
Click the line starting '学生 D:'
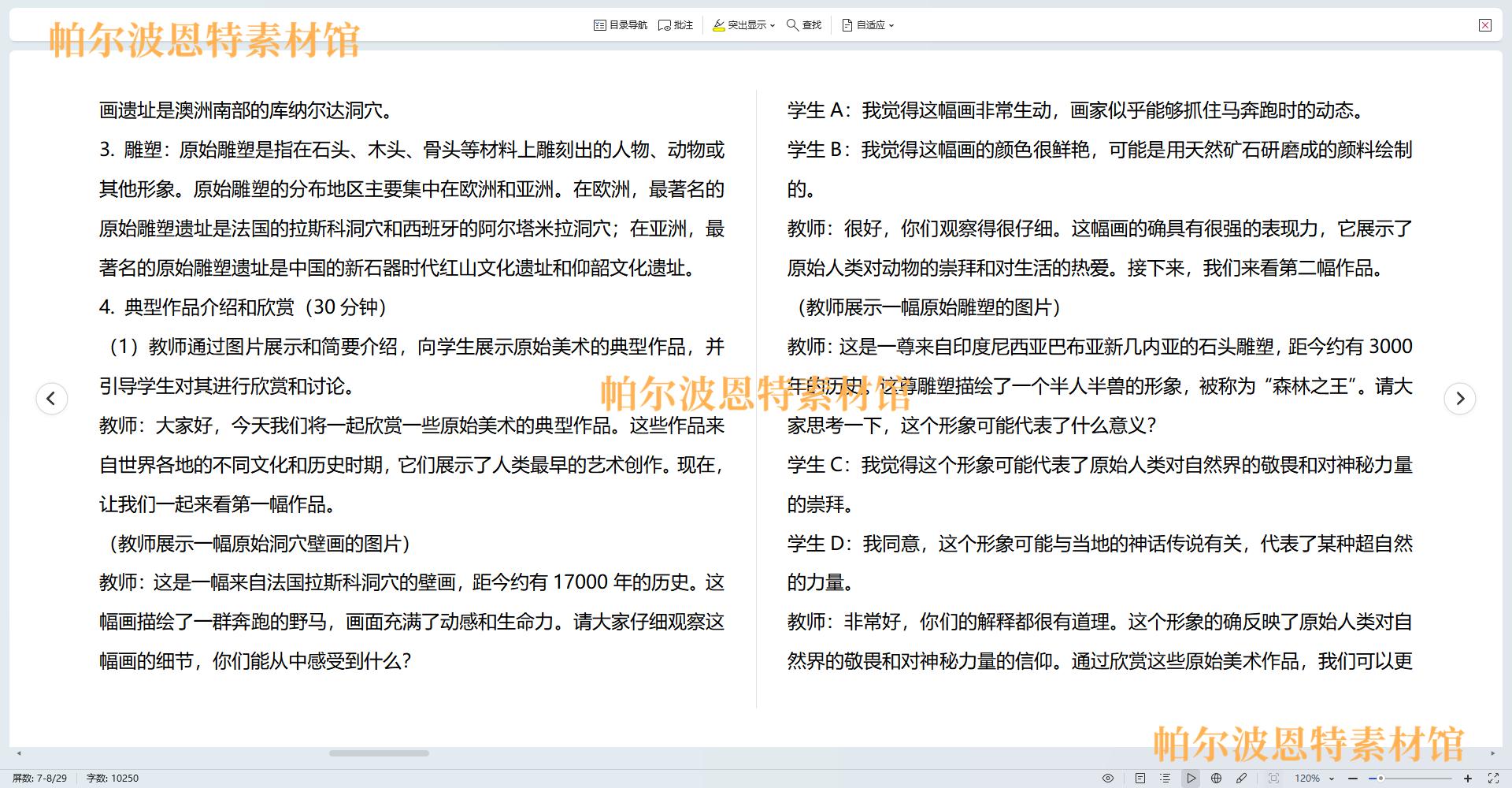tap(1100, 544)
